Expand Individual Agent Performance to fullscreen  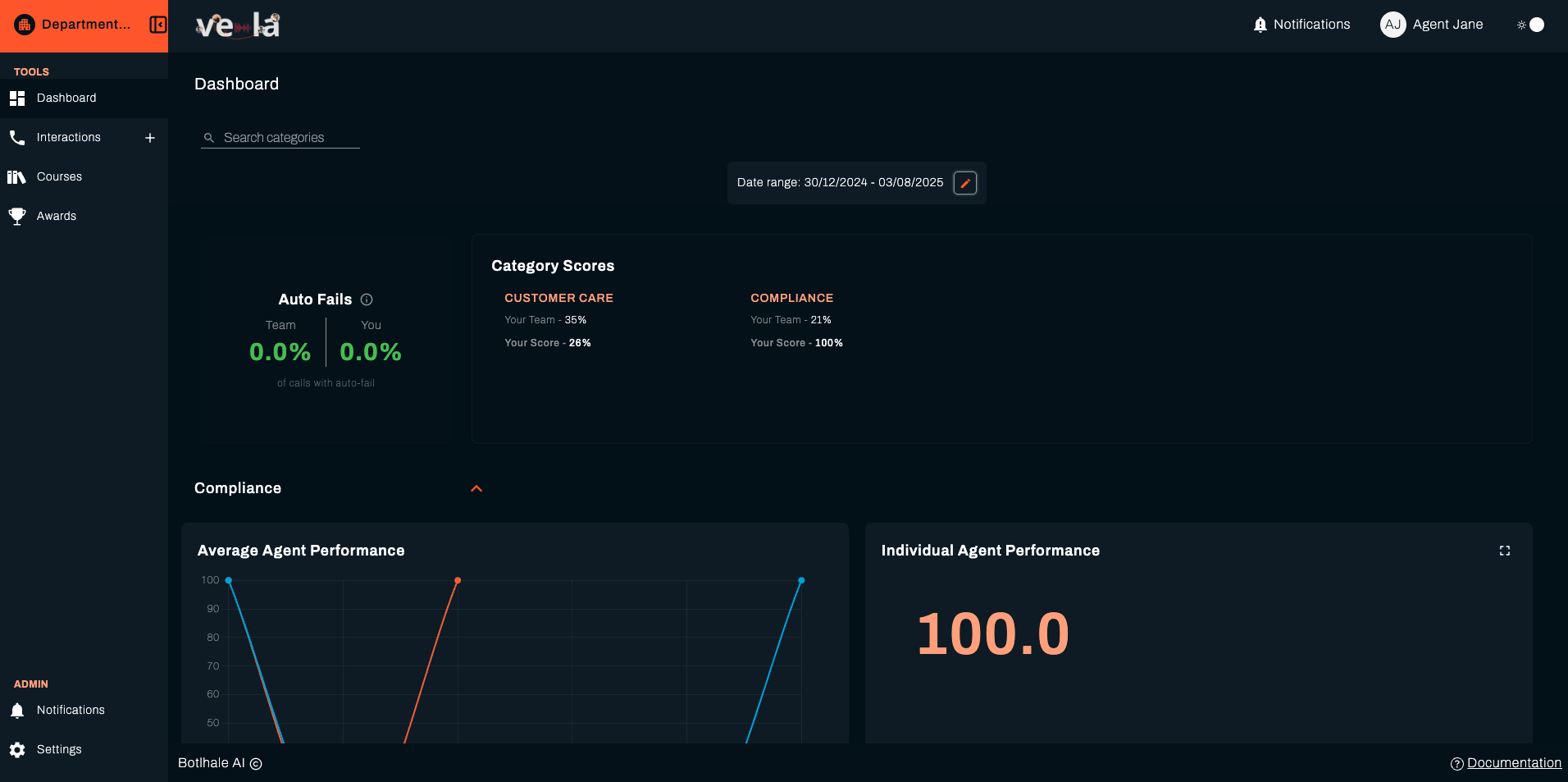tap(1506, 551)
